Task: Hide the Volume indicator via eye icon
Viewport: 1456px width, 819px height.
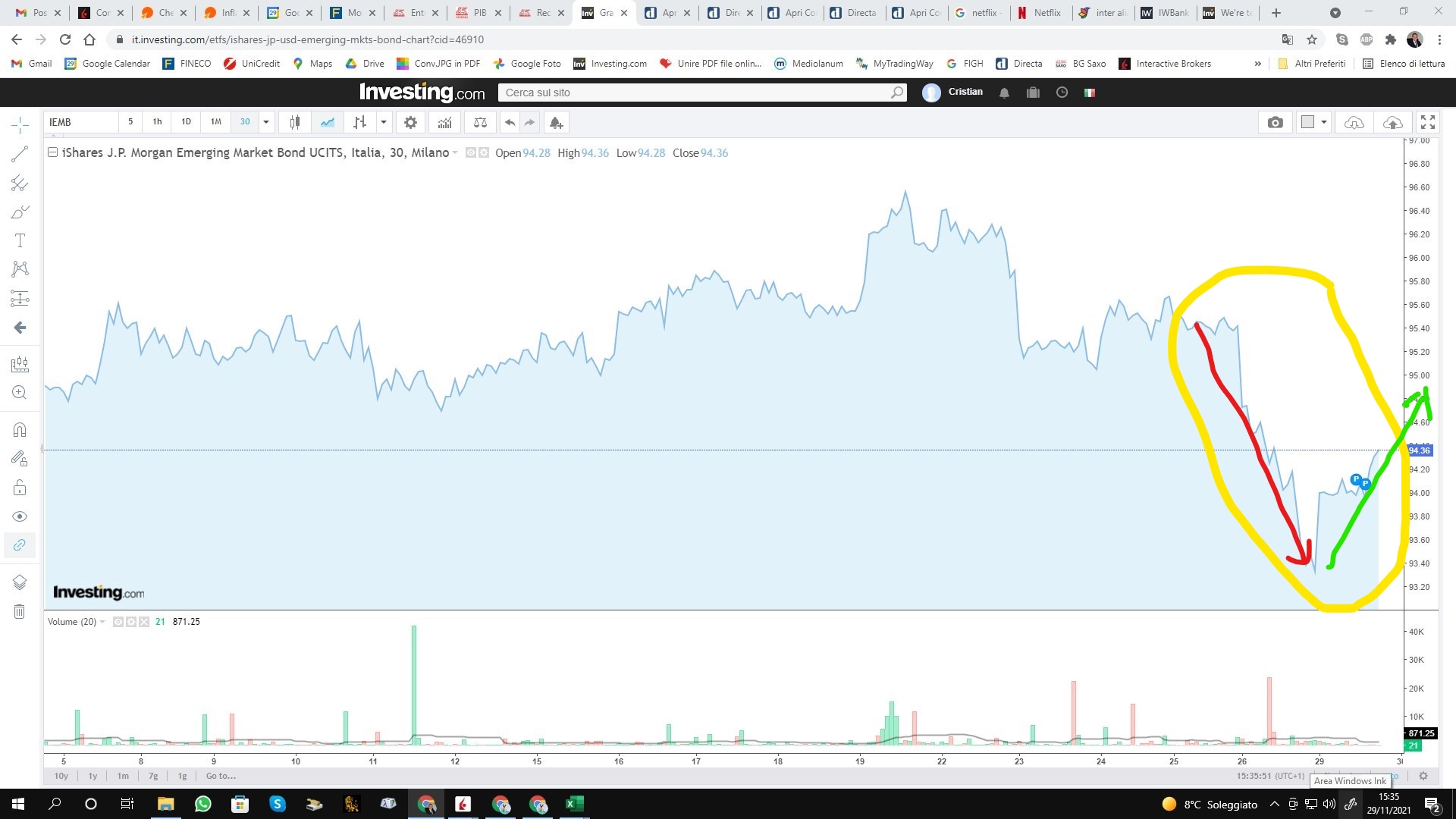Action: click(x=118, y=622)
